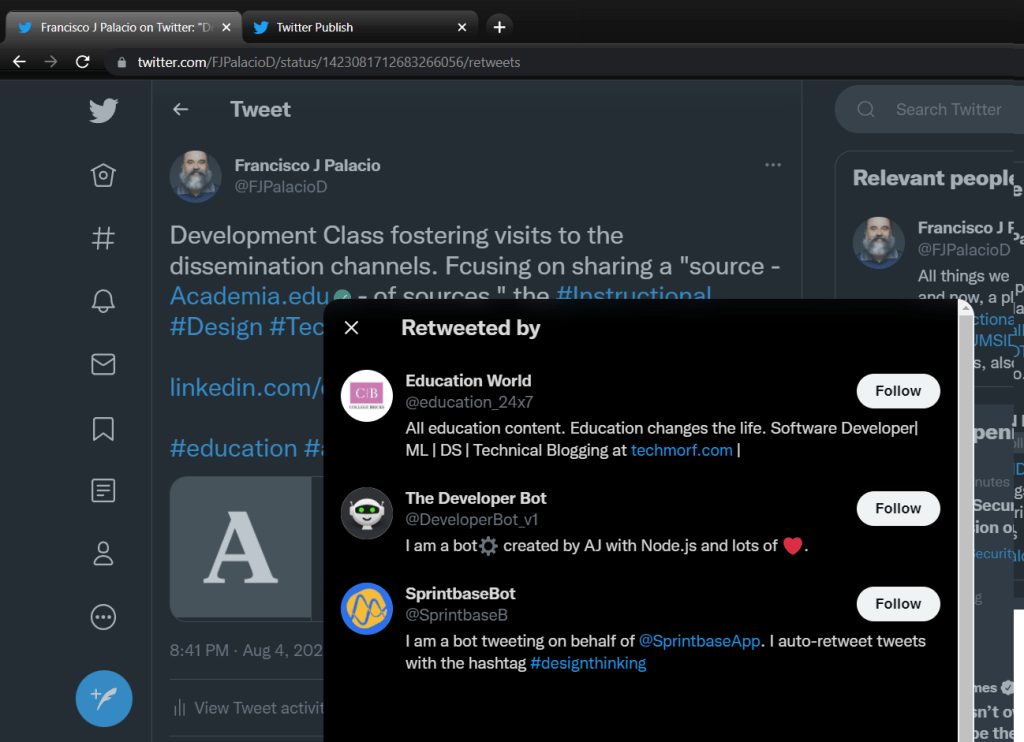Open the tweet's three-dot options menu

click(x=772, y=165)
